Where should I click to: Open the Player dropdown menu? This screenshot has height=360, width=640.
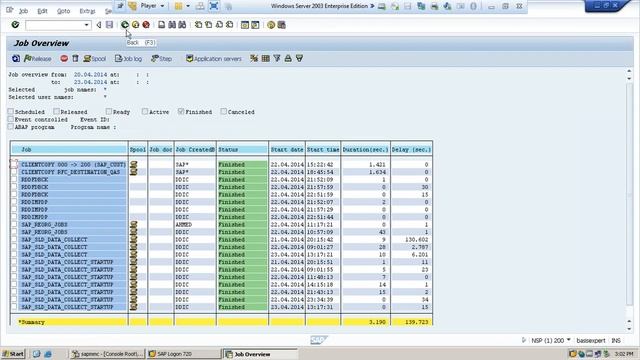pos(152,6)
